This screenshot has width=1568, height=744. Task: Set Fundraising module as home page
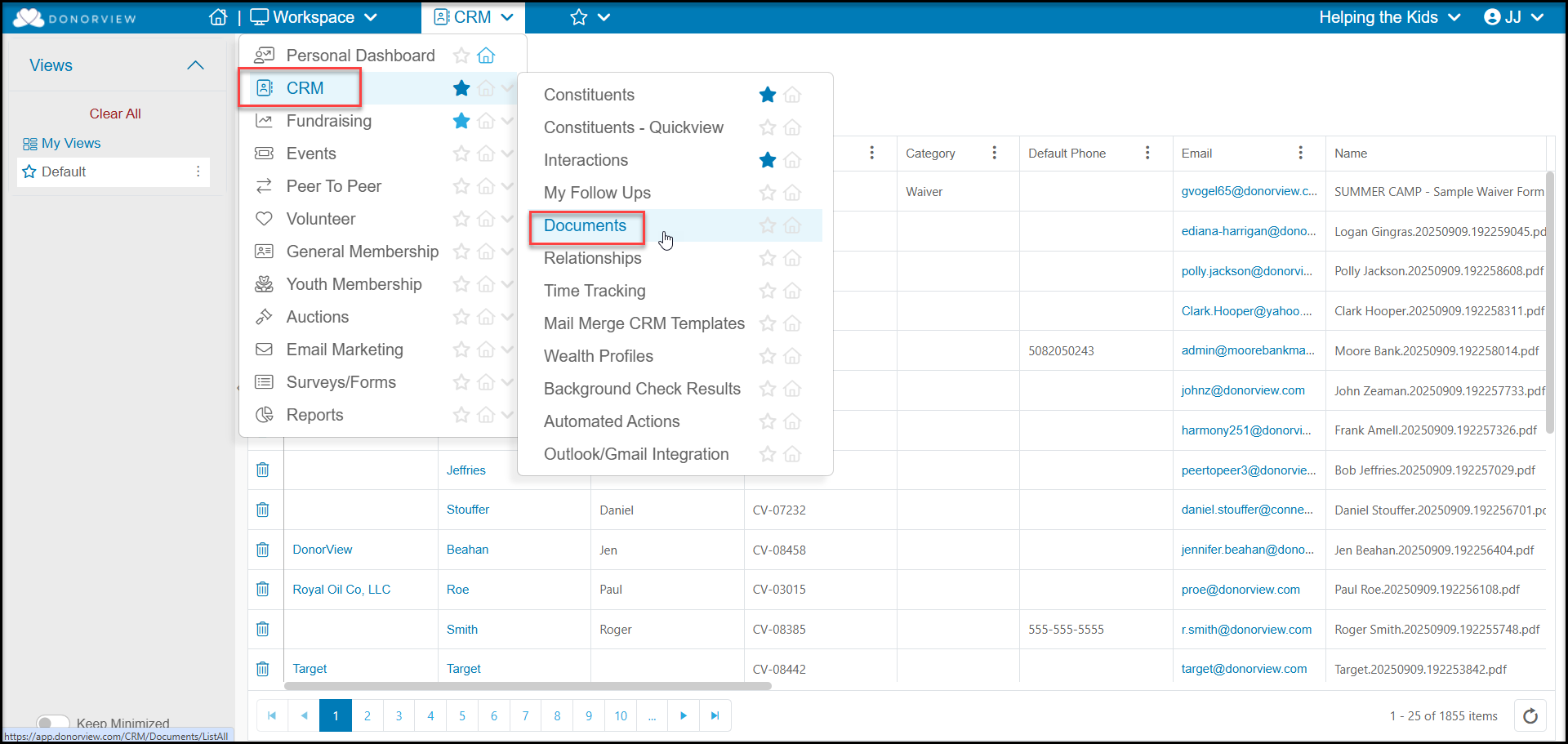pos(486,121)
